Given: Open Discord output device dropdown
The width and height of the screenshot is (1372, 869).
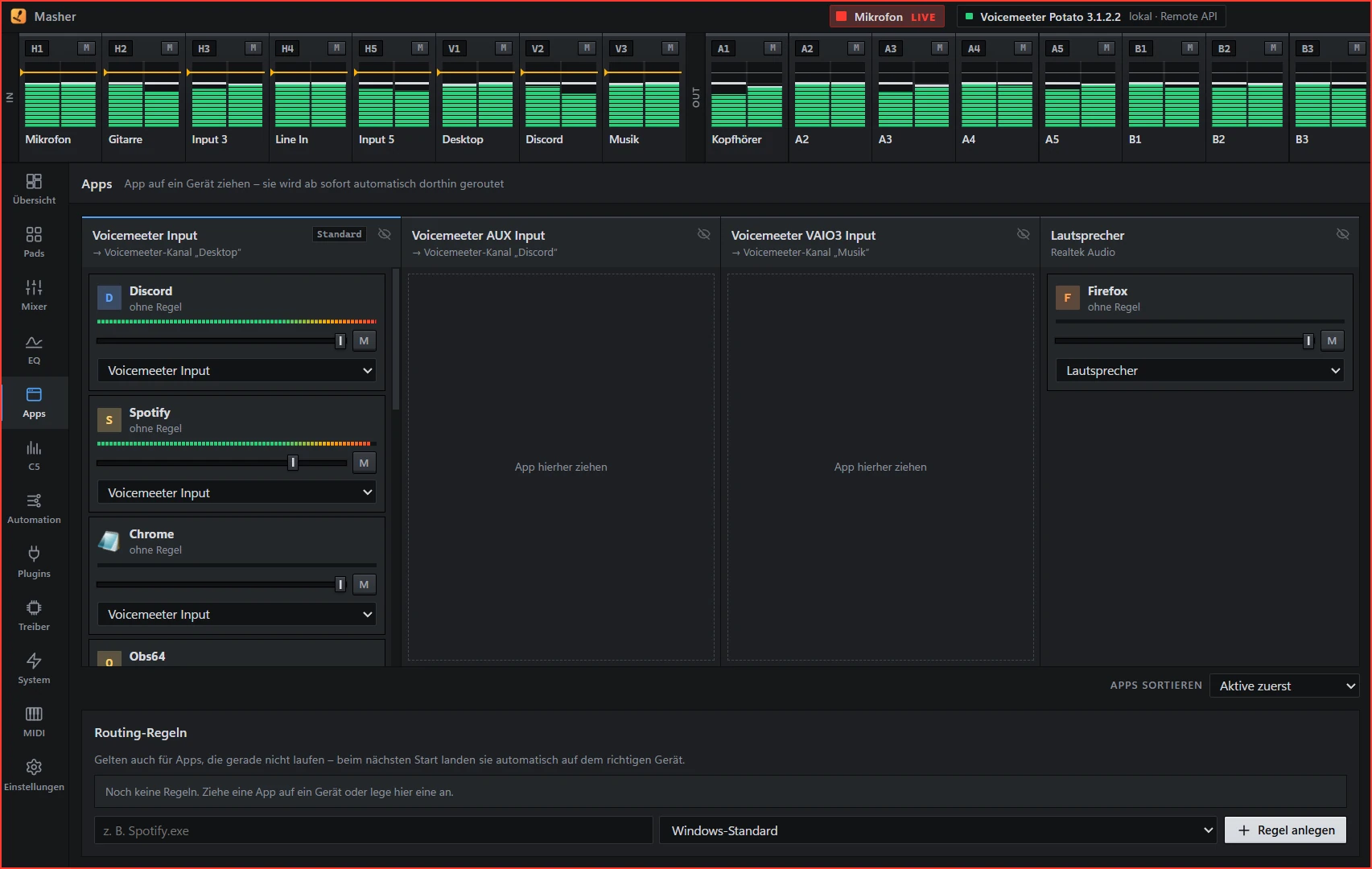Looking at the screenshot, I should (x=237, y=371).
